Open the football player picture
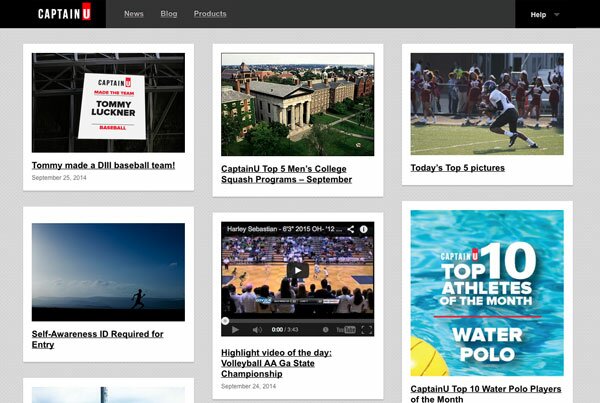The image size is (600, 403). 487,104
